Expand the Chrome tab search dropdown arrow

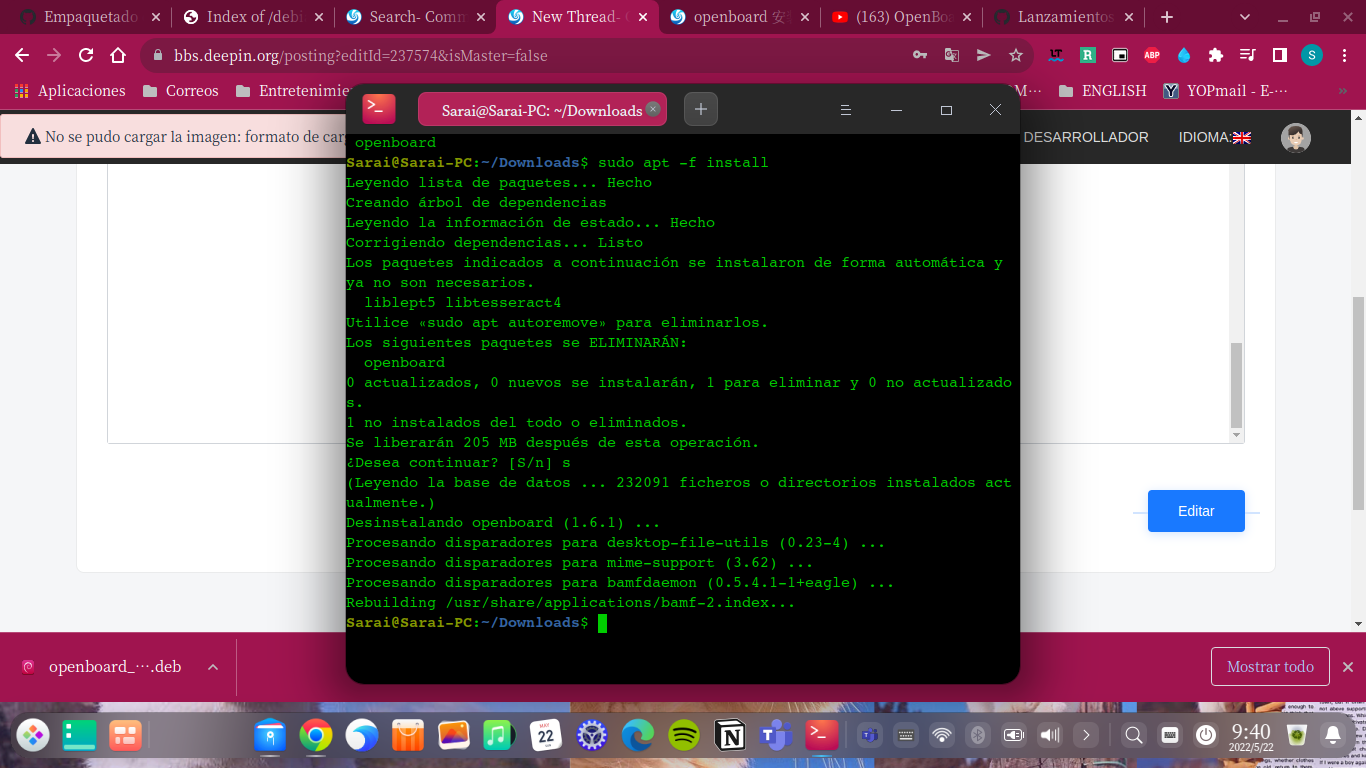pyautogui.click(x=1245, y=17)
